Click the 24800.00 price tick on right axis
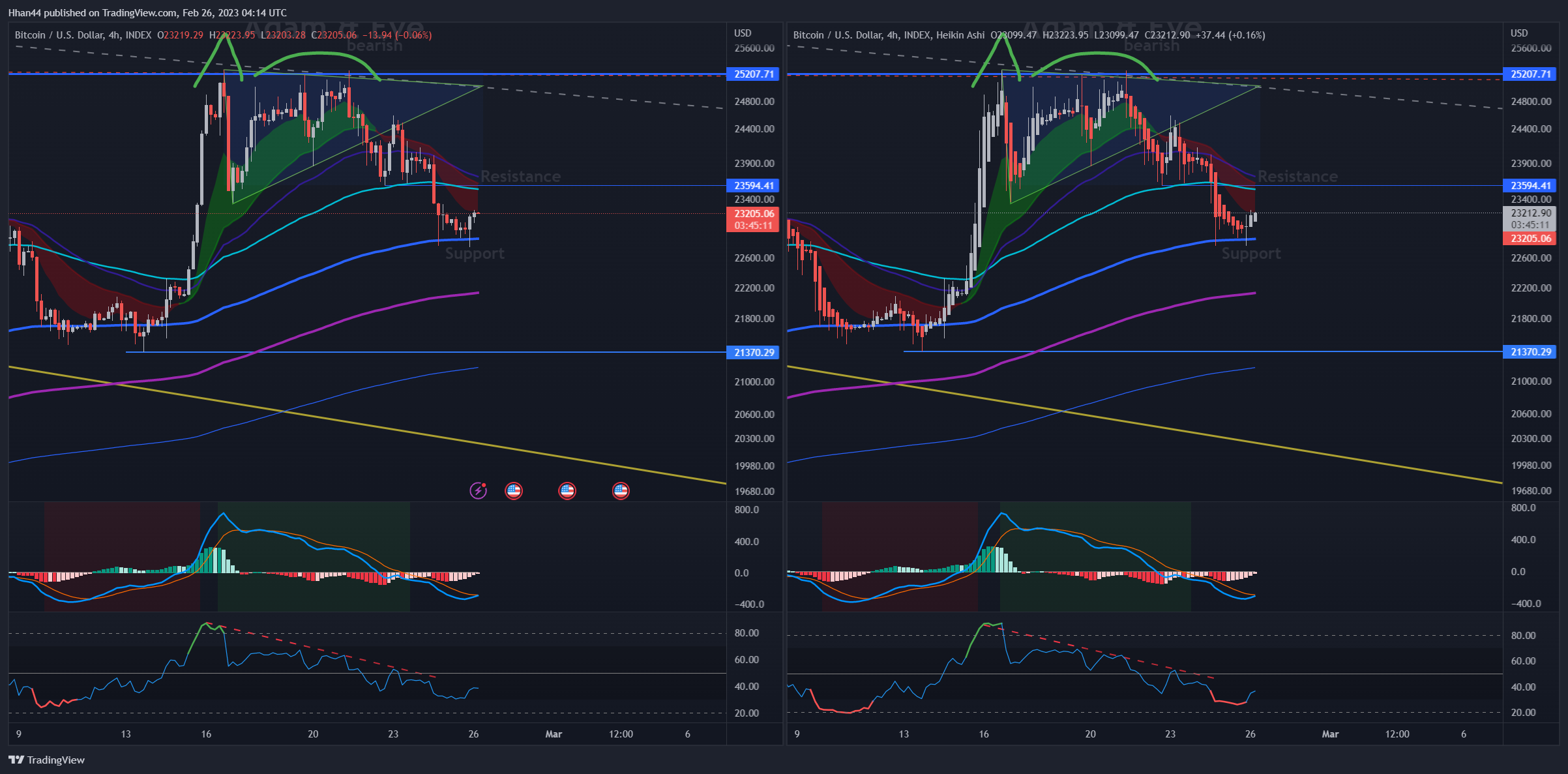Screen dimensions: 1568x774 [1531, 102]
